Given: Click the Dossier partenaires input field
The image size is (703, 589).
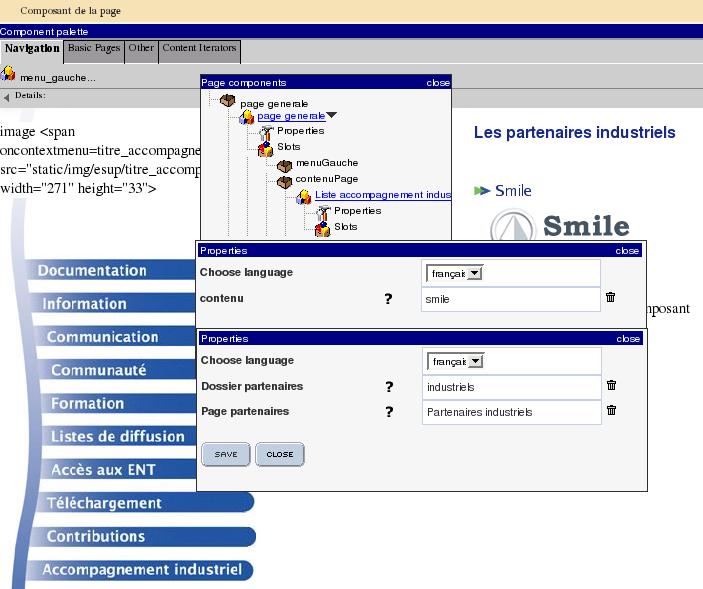Looking at the screenshot, I should [x=511, y=387].
